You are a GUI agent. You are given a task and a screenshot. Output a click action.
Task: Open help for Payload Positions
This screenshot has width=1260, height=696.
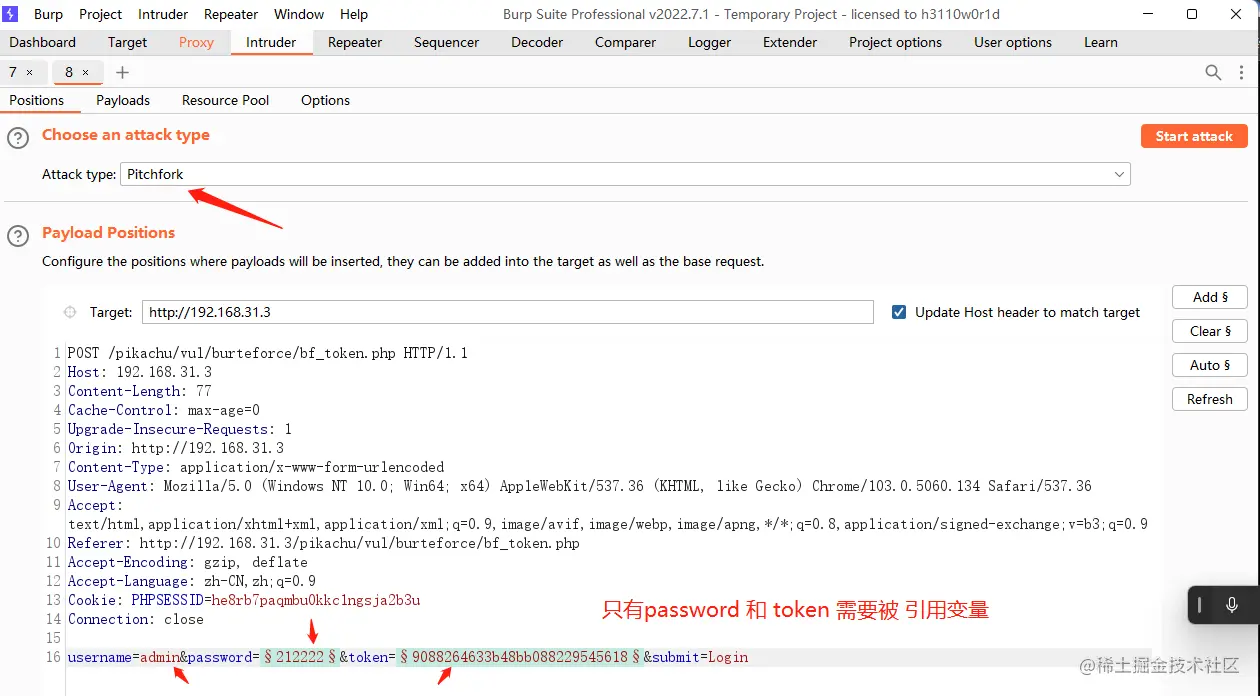pos(18,236)
